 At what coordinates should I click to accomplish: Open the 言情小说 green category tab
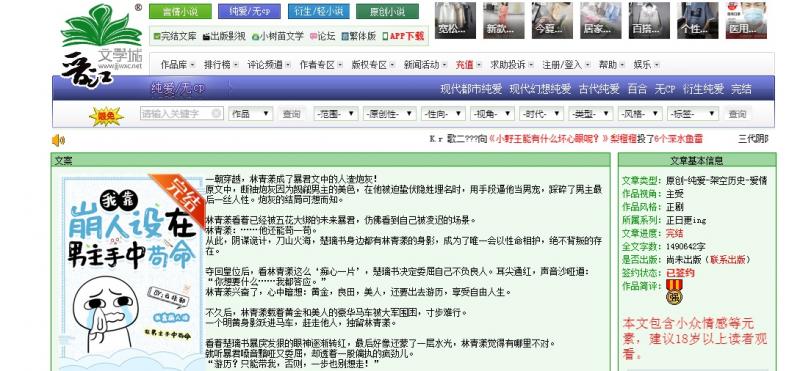click(180, 11)
